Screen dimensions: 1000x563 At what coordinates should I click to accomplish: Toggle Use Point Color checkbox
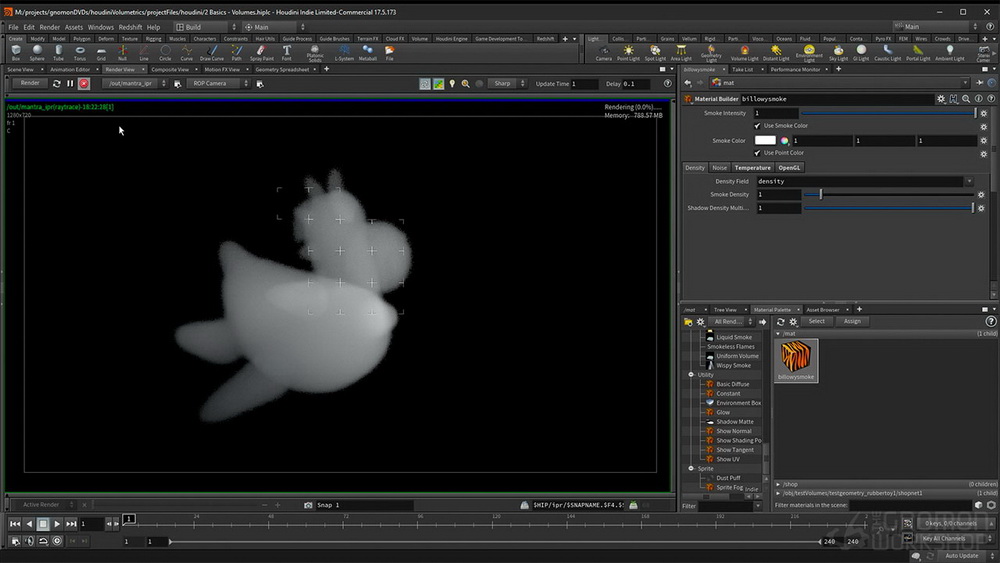tap(758, 153)
